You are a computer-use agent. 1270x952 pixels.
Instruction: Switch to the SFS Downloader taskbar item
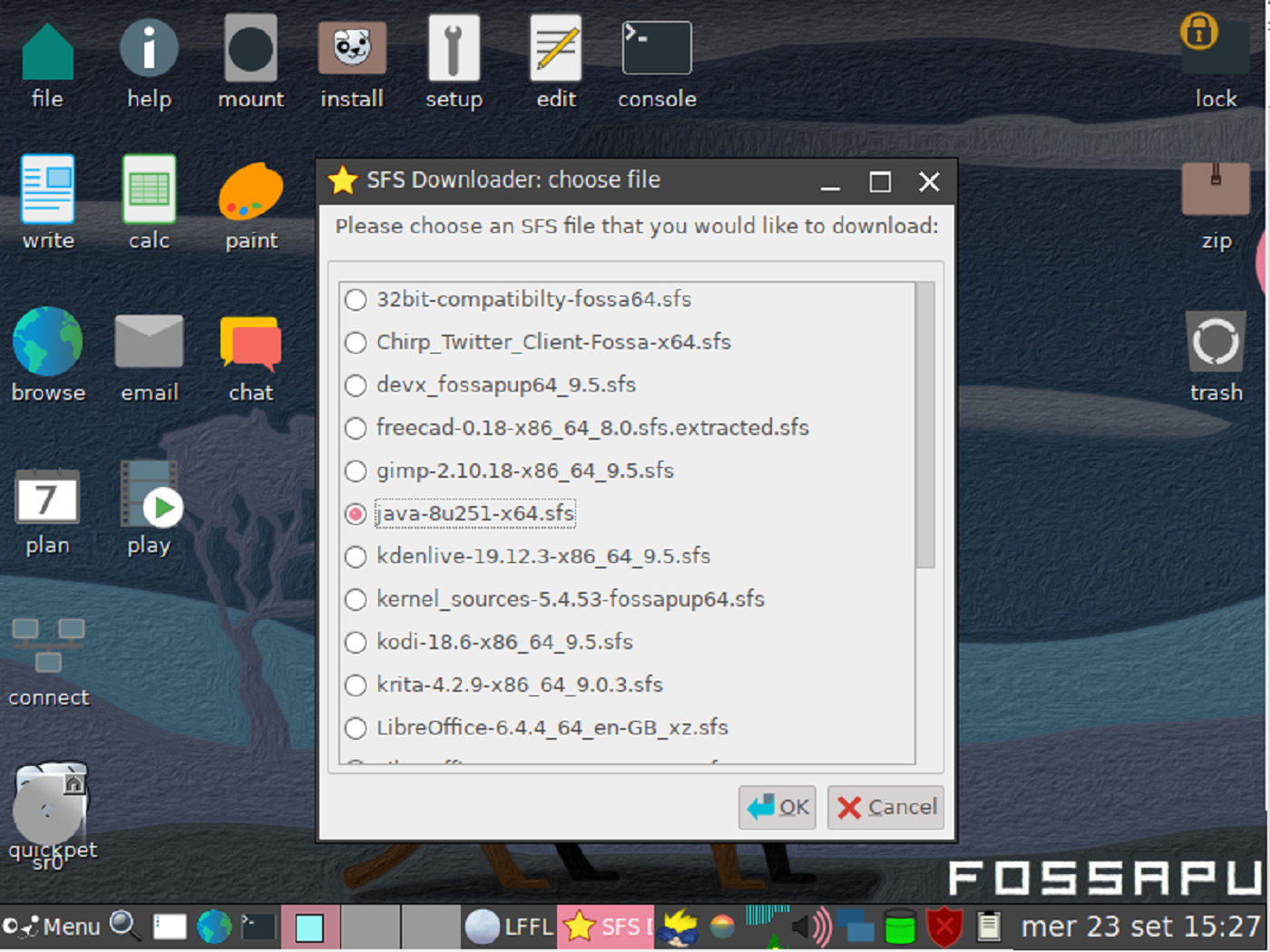(x=605, y=927)
